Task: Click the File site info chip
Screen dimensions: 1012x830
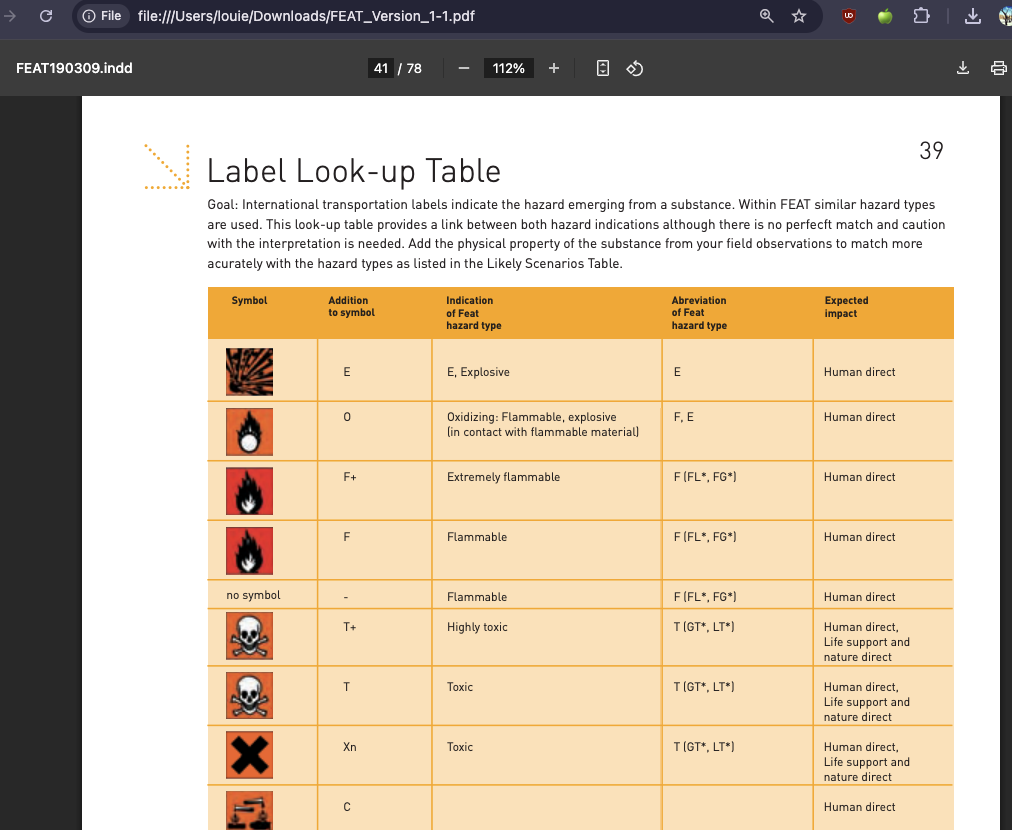Action: [x=101, y=16]
